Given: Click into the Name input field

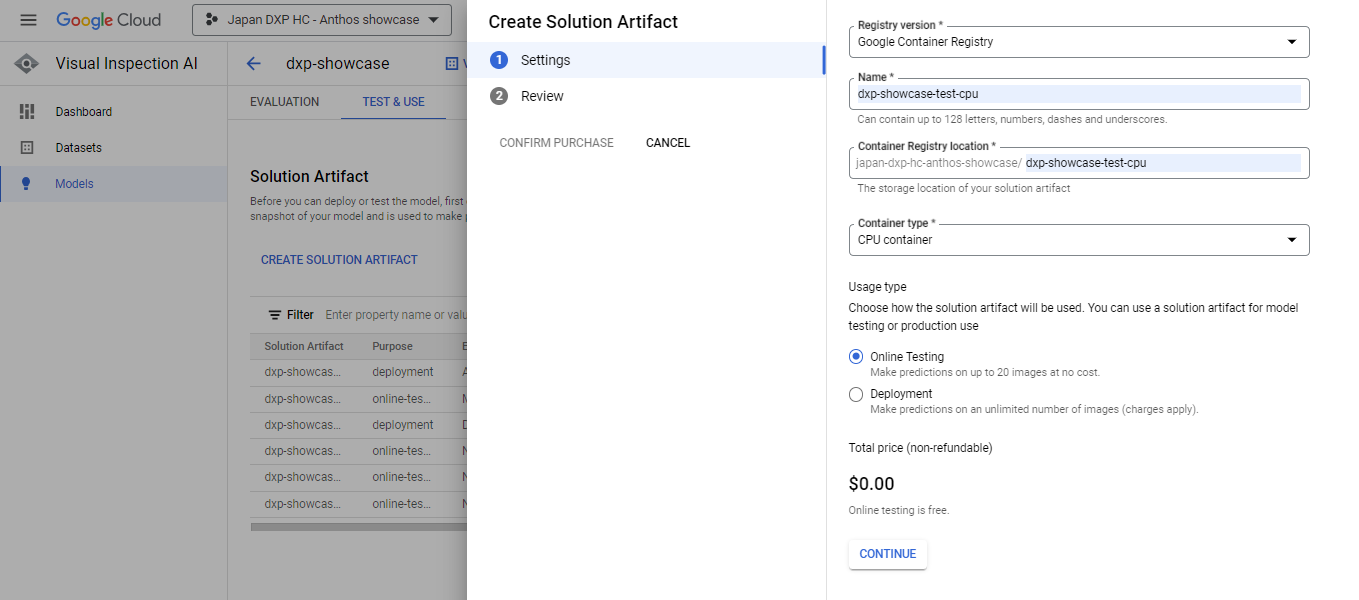Looking at the screenshot, I should [1079, 94].
